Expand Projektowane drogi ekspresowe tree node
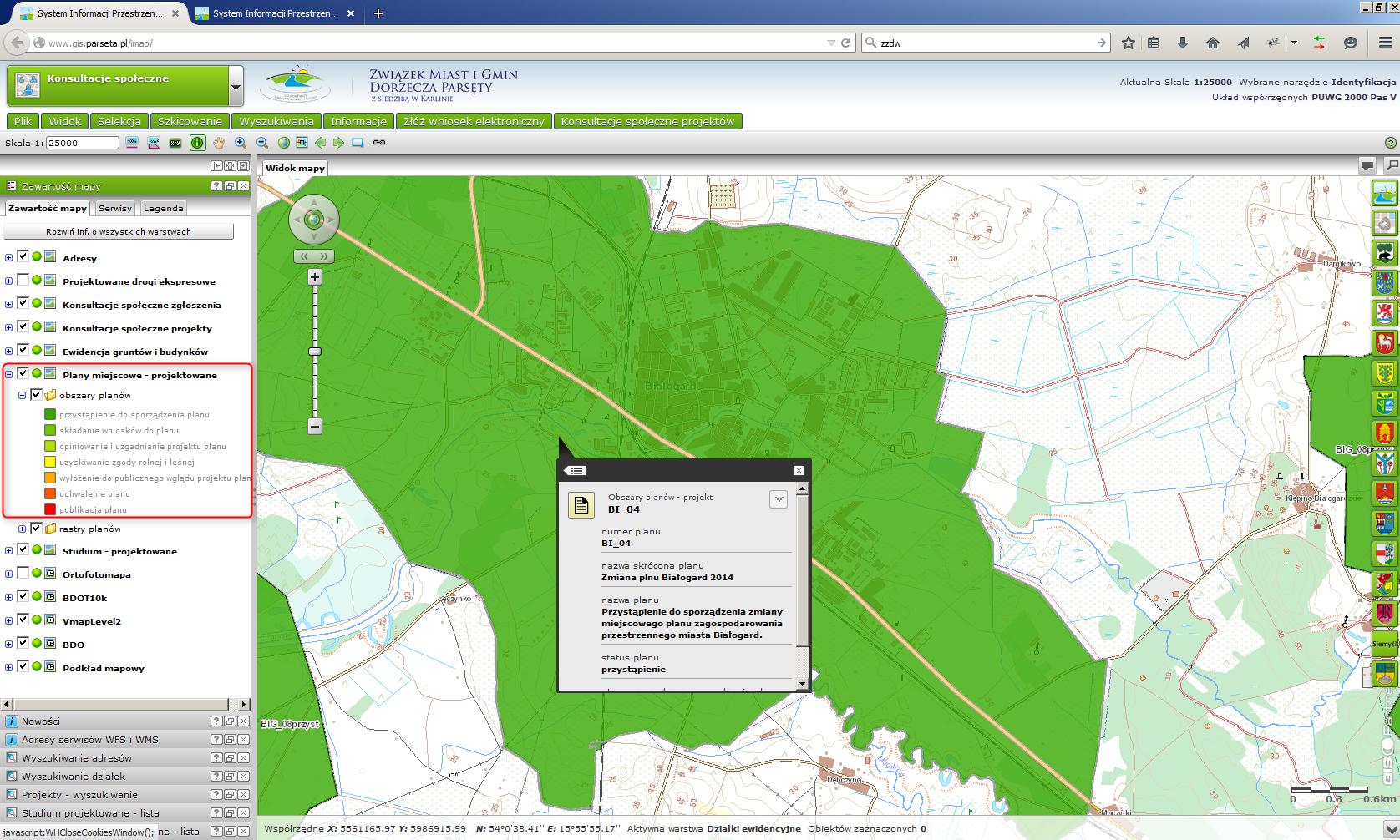Image resolution: width=1400 pixels, height=840 pixels. [8, 281]
